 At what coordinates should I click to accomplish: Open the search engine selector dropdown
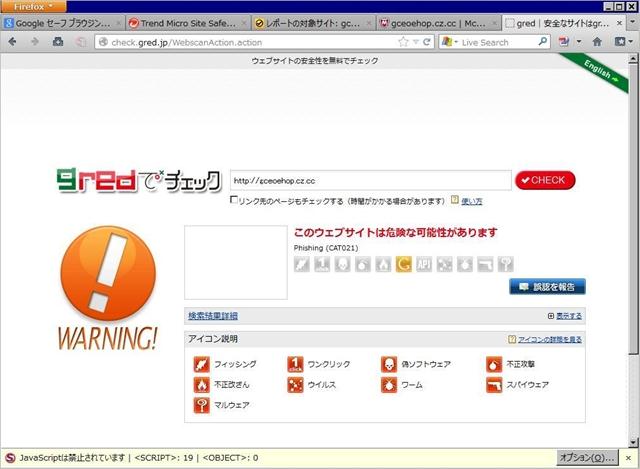pyautogui.click(x=450, y=42)
